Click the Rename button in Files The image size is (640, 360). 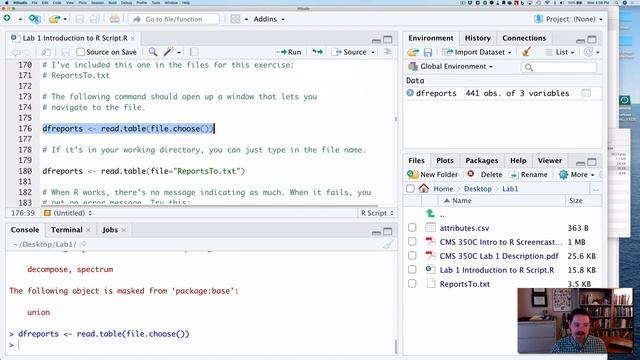pos(529,174)
